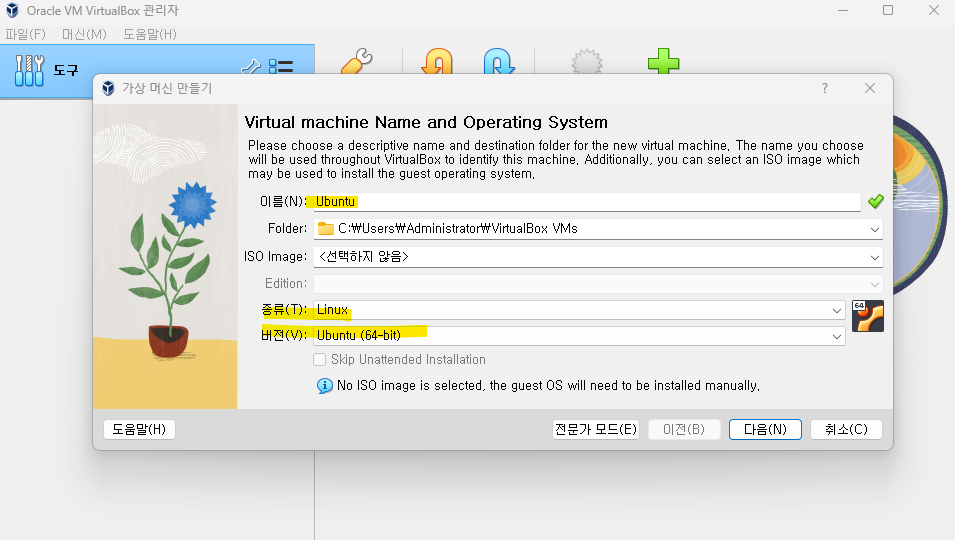Click the Preferences wrench icon in main toolbar

(x=356, y=61)
